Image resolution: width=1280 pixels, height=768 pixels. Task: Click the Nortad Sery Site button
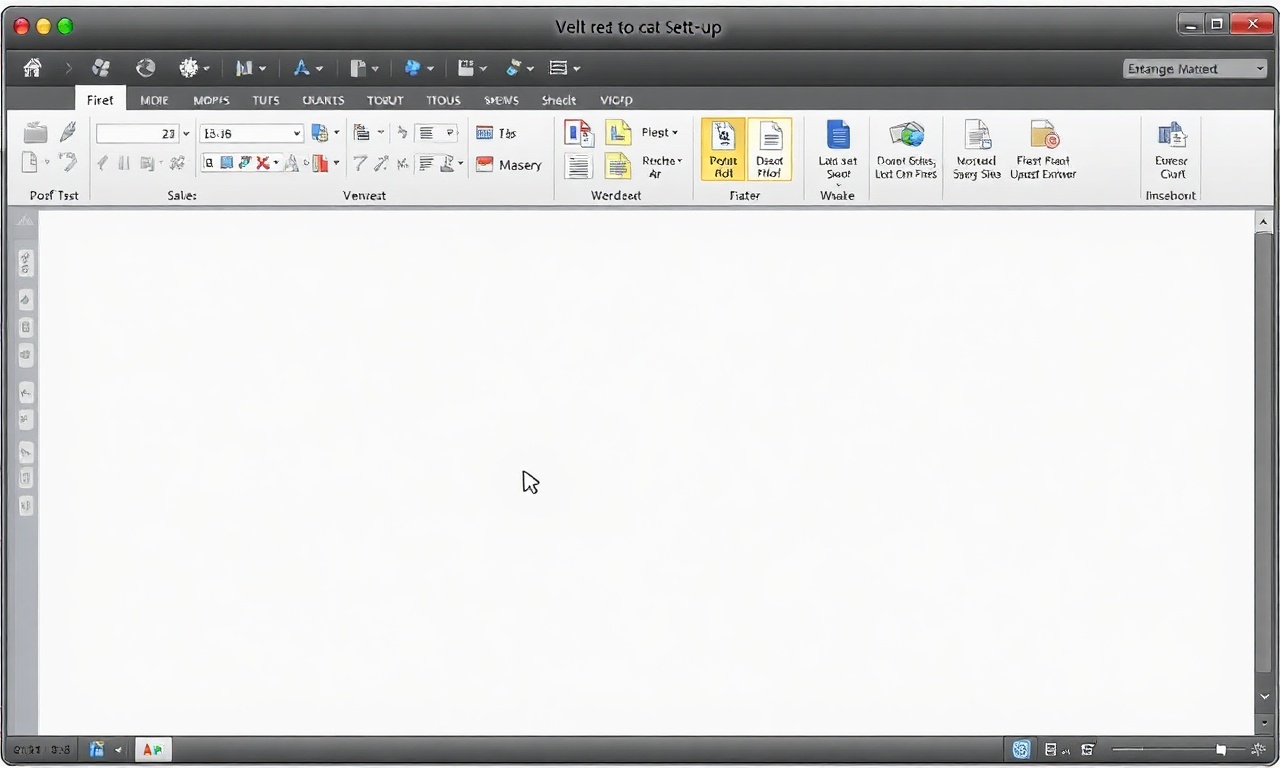pyautogui.click(x=977, y=149)
